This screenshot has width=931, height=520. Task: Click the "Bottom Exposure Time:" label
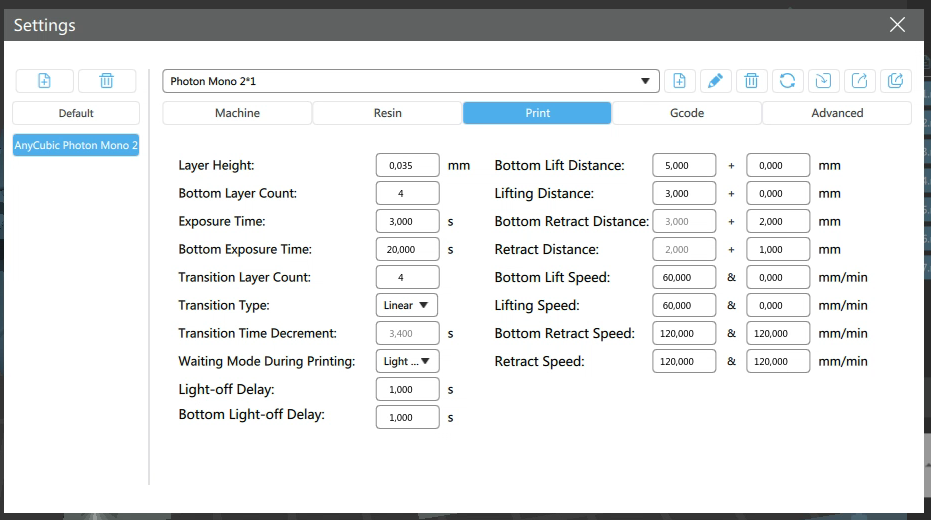click(x=245, y=249)
